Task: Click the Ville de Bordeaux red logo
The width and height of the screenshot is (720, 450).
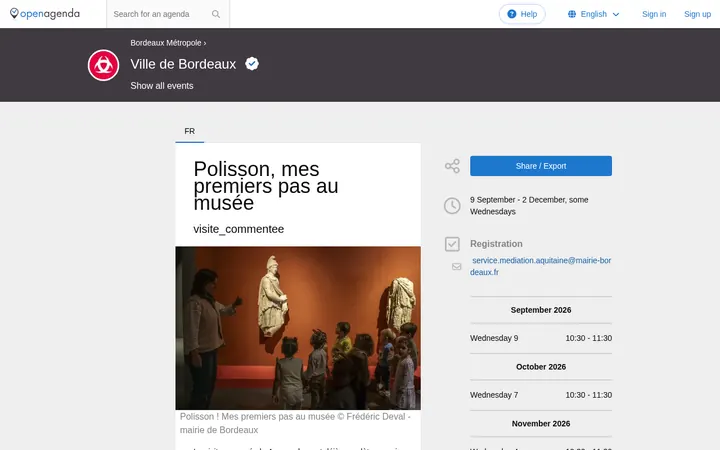Action: click(103, 65)
